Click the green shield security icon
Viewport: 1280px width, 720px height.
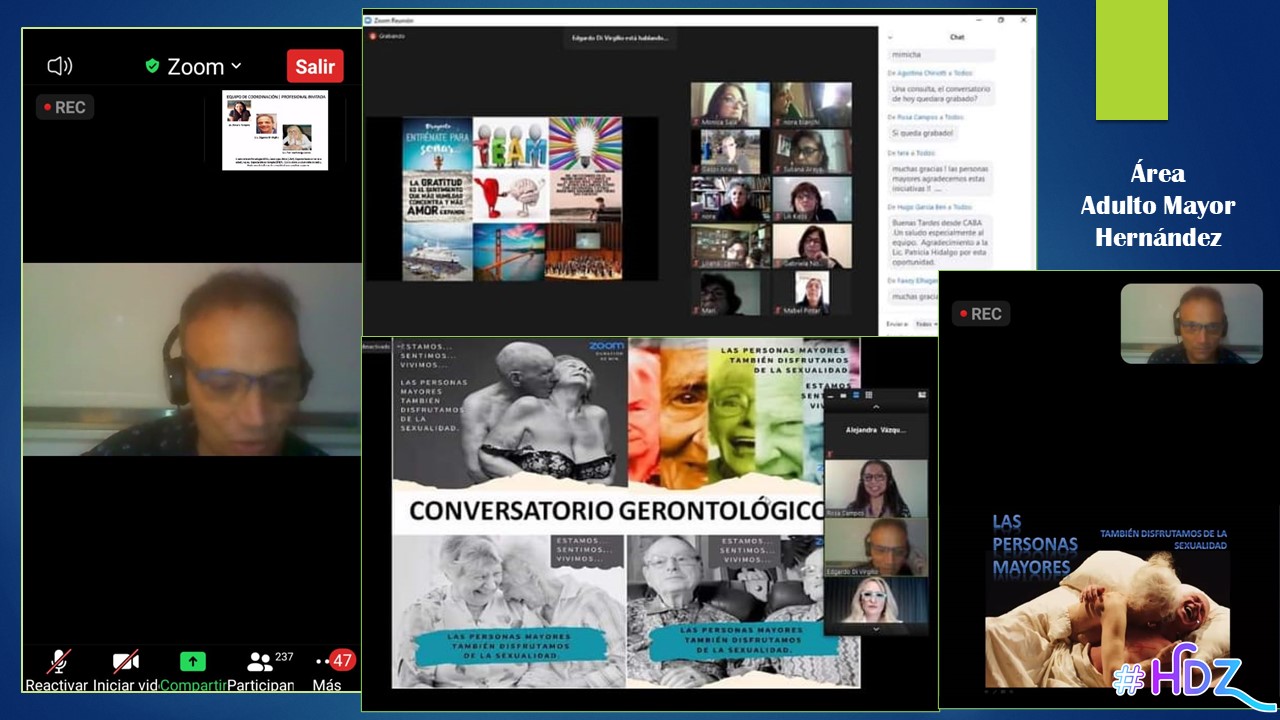click(x=152, y=66)
